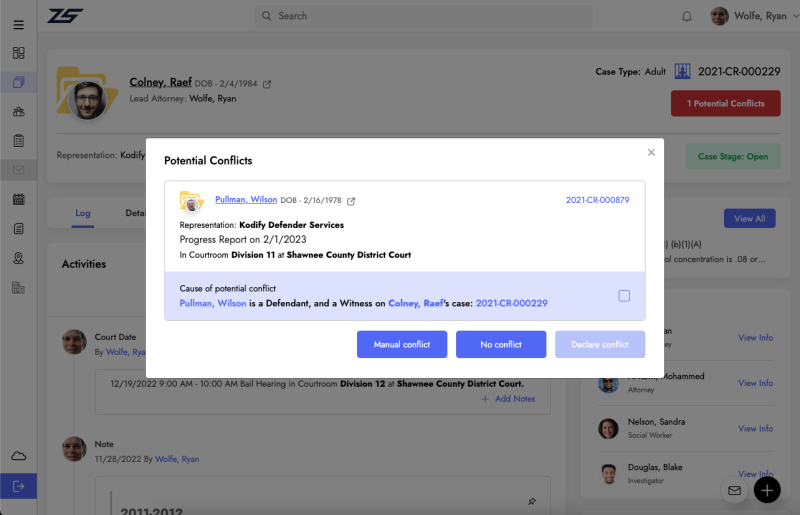Screen dimensions: 800x515
Task: Click the cloud icon in sidebar
Action: click(x=18, y=456)
